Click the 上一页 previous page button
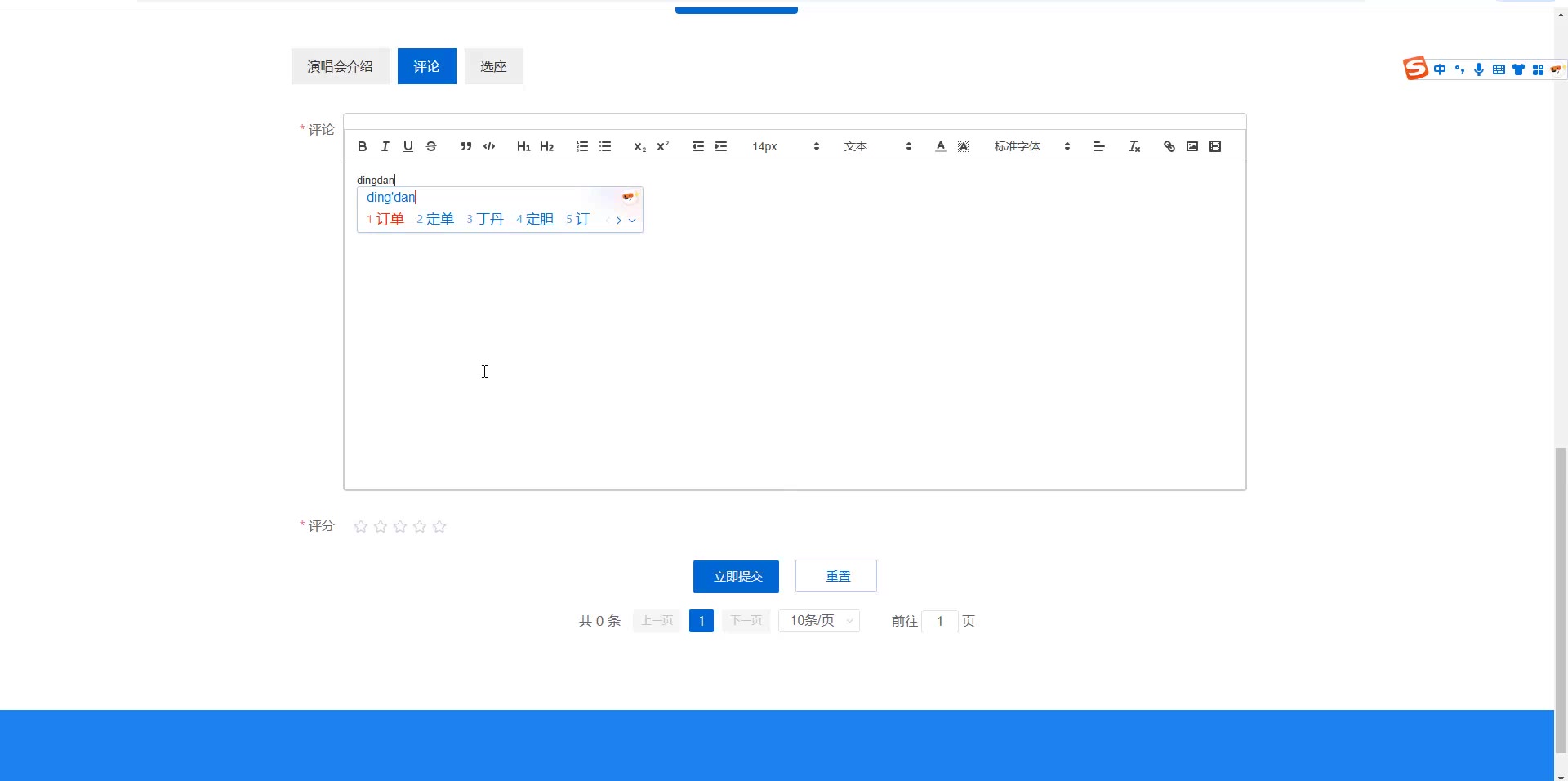Viewport: 1568px width, 781px height. 657,621
